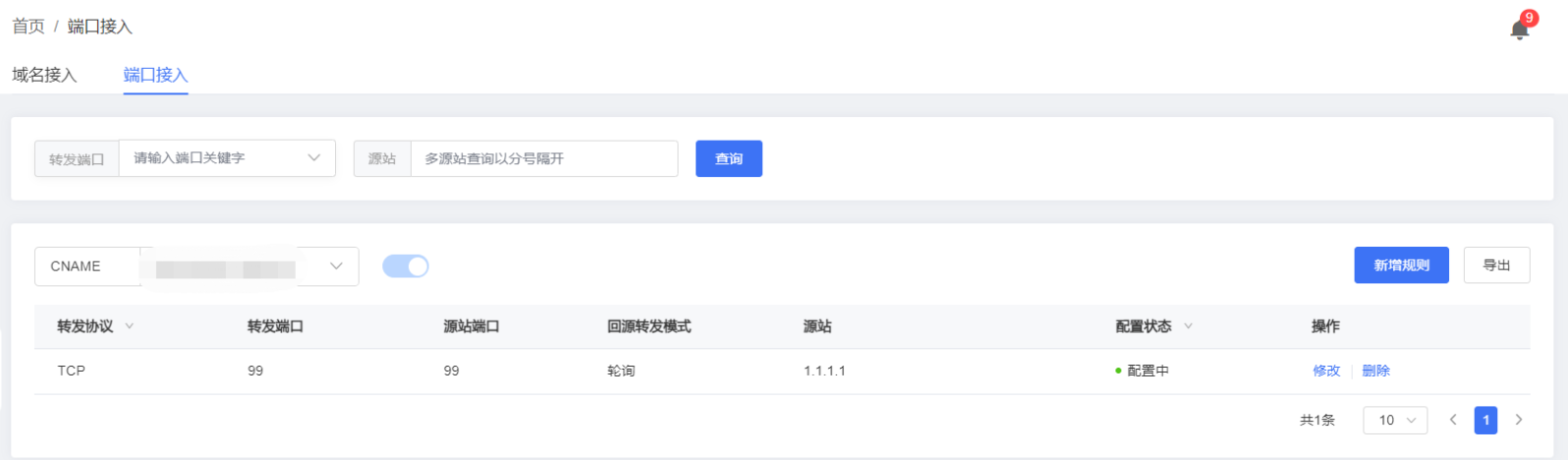Go to 首页 in the breadcrumb
The height and width of the screenshot is (460, 1568).
click(x=28, y=27)
